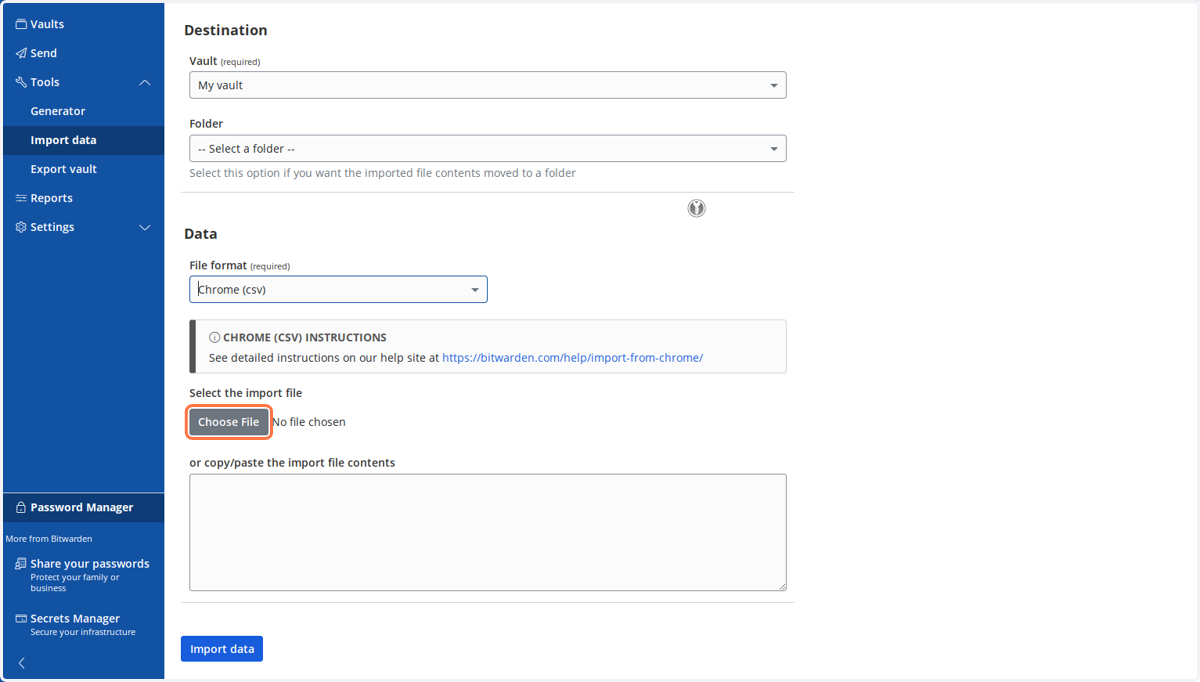Click the Password Manager lock icon
This screenshot has width=1200, height=682.
click(x=21, y=507)
